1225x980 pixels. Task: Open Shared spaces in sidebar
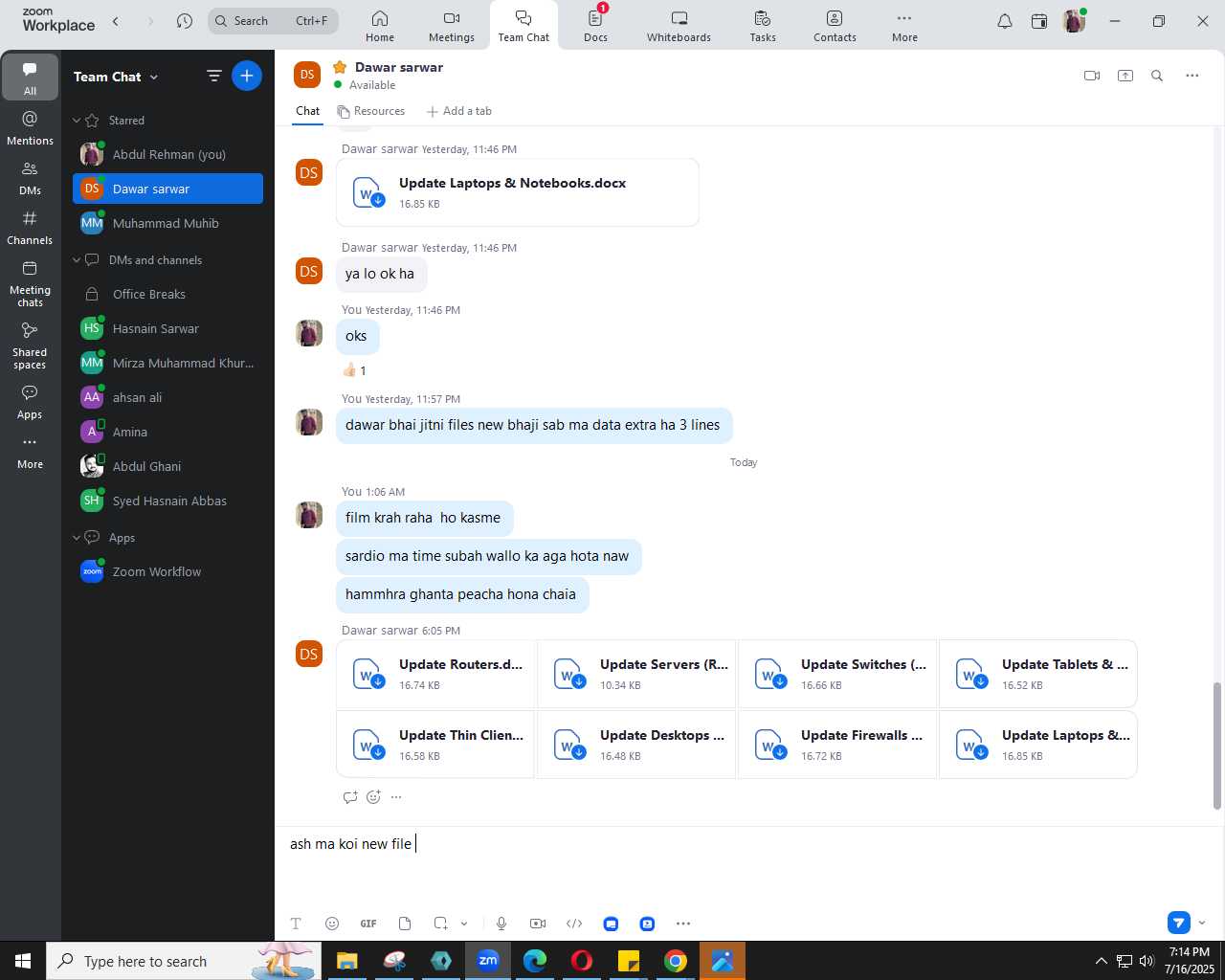tap(30, 345)
